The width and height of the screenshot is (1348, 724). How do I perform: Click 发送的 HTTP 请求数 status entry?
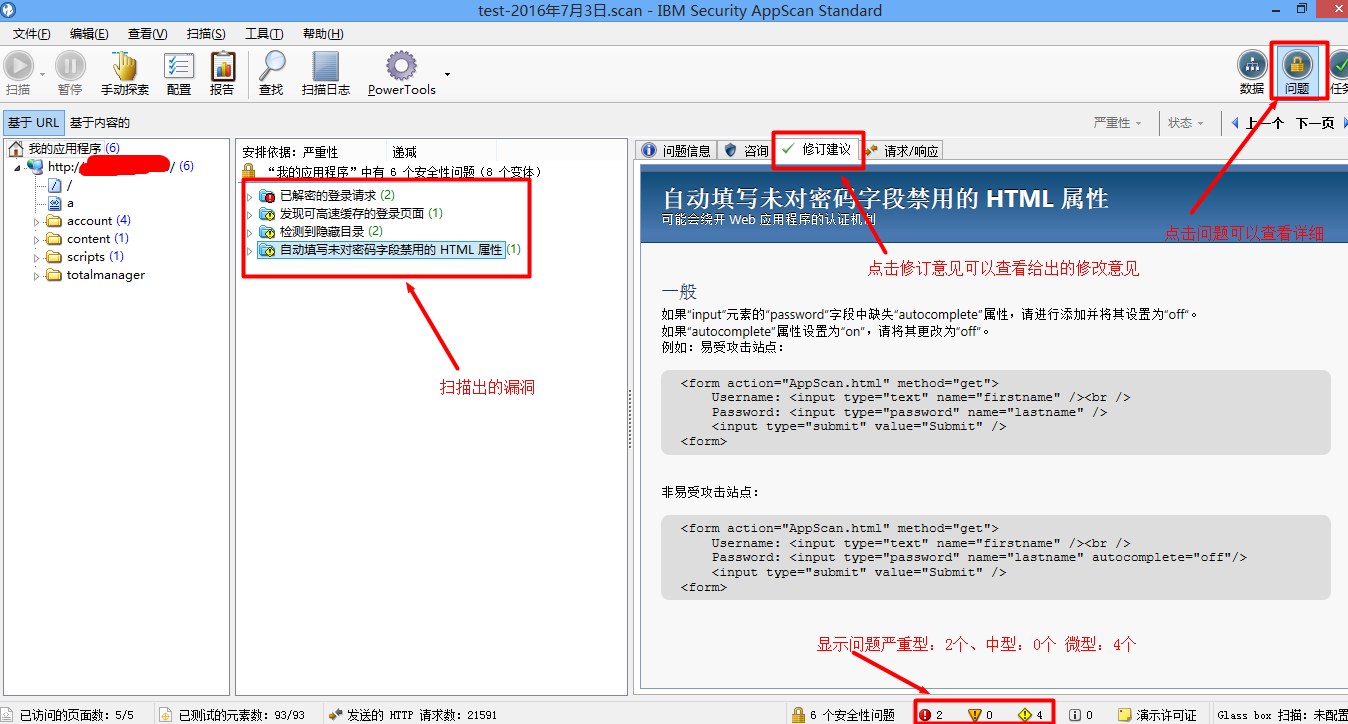tap(412, 715)
